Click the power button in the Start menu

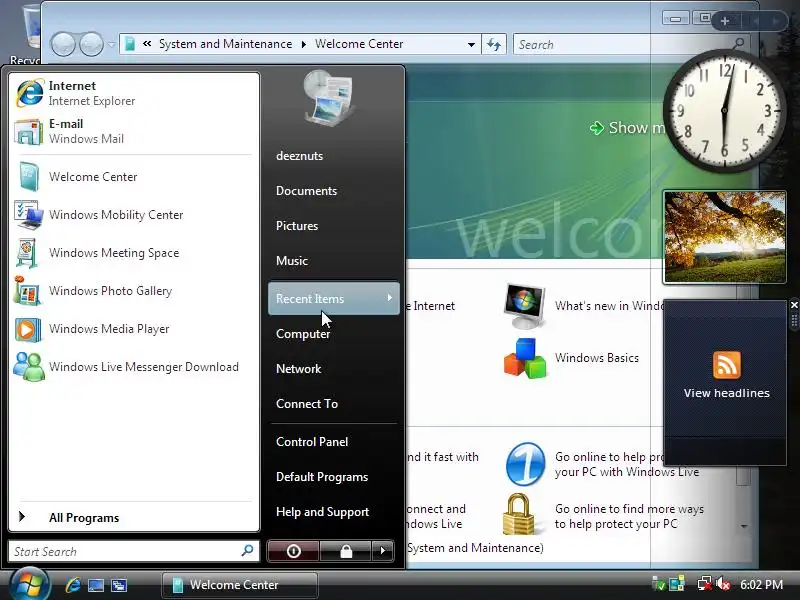click(x=293, y=551)
